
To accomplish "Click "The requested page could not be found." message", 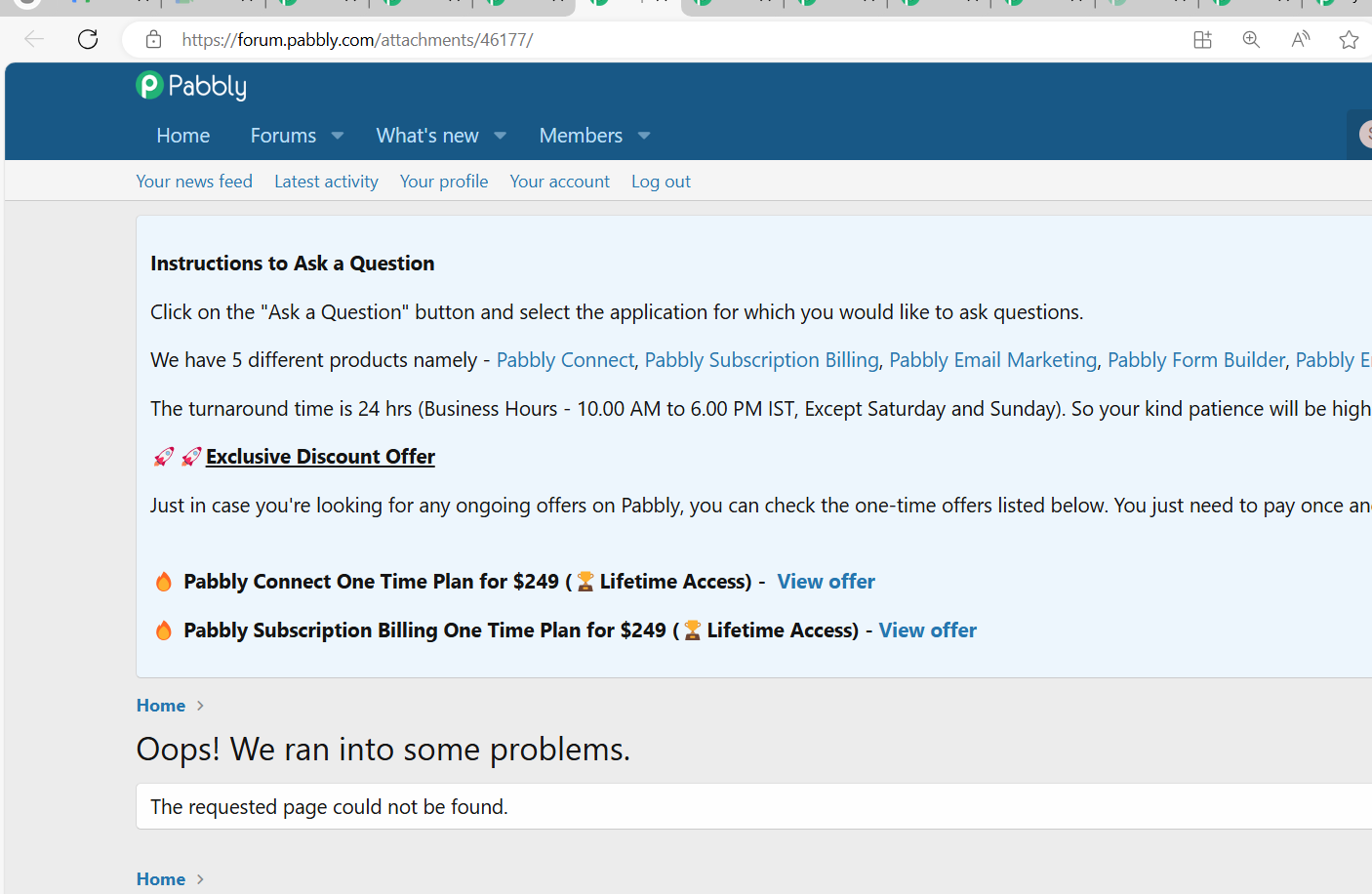I will click(329, 807).
